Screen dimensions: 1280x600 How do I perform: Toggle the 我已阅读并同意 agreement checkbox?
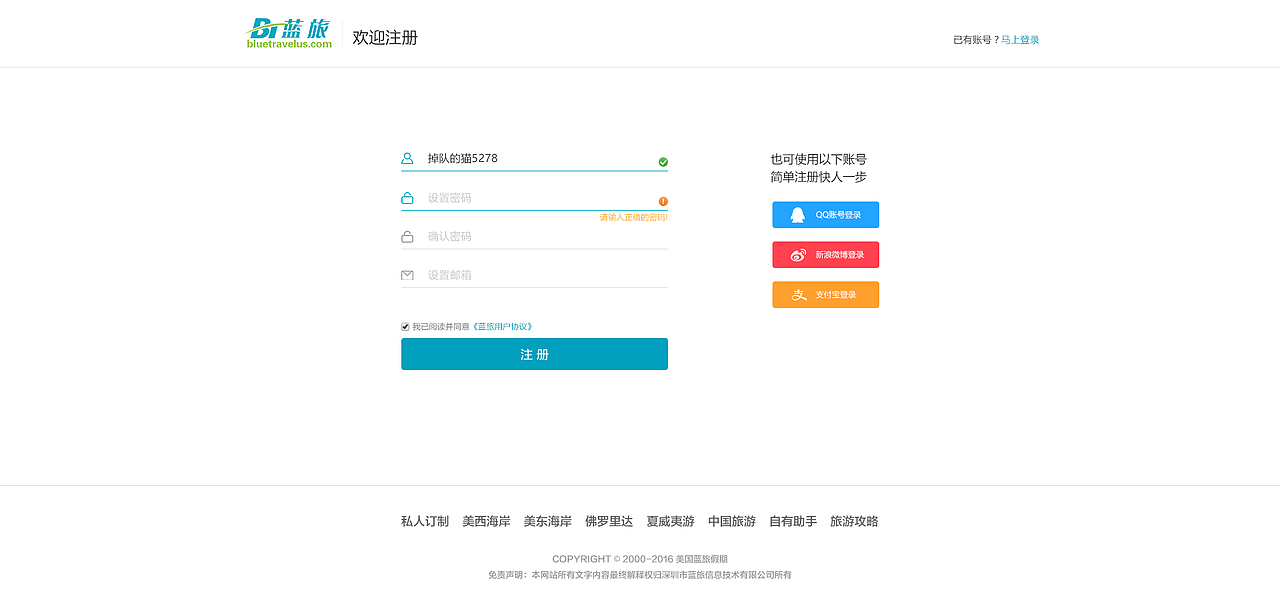click(x=405, y=327)
